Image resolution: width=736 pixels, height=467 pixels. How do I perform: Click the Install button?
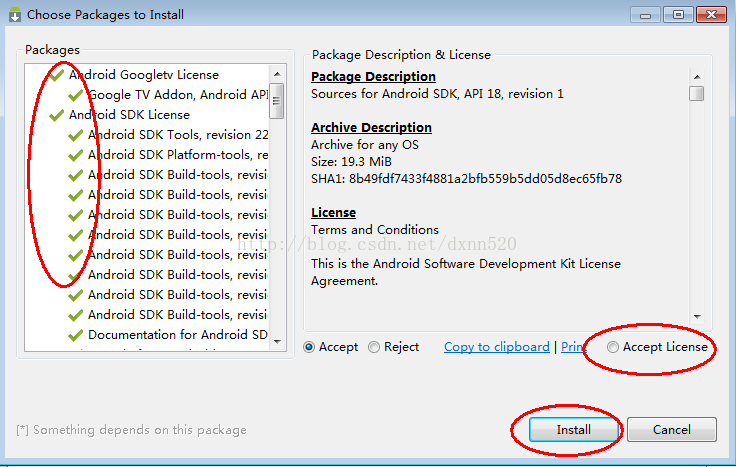tap(574, 429)
